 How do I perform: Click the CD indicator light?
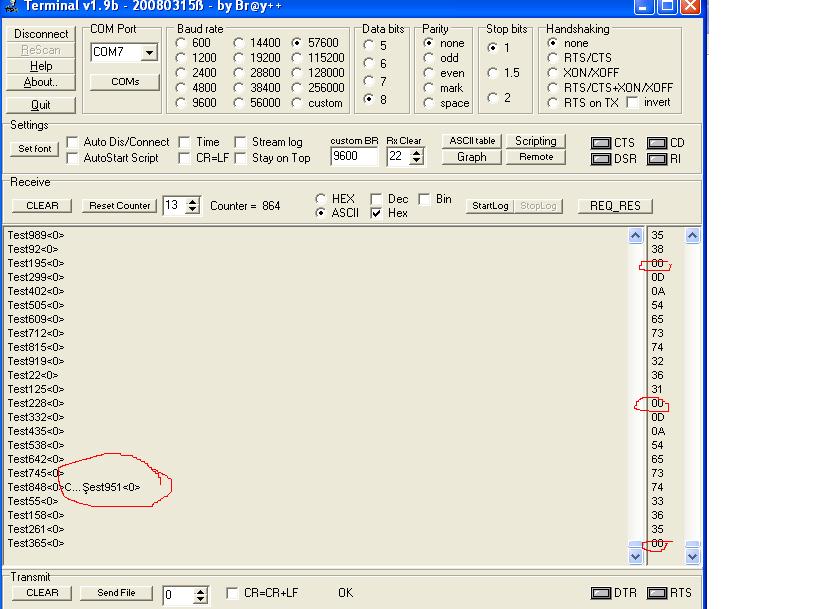pyautogui.click(x=657, y=143)
